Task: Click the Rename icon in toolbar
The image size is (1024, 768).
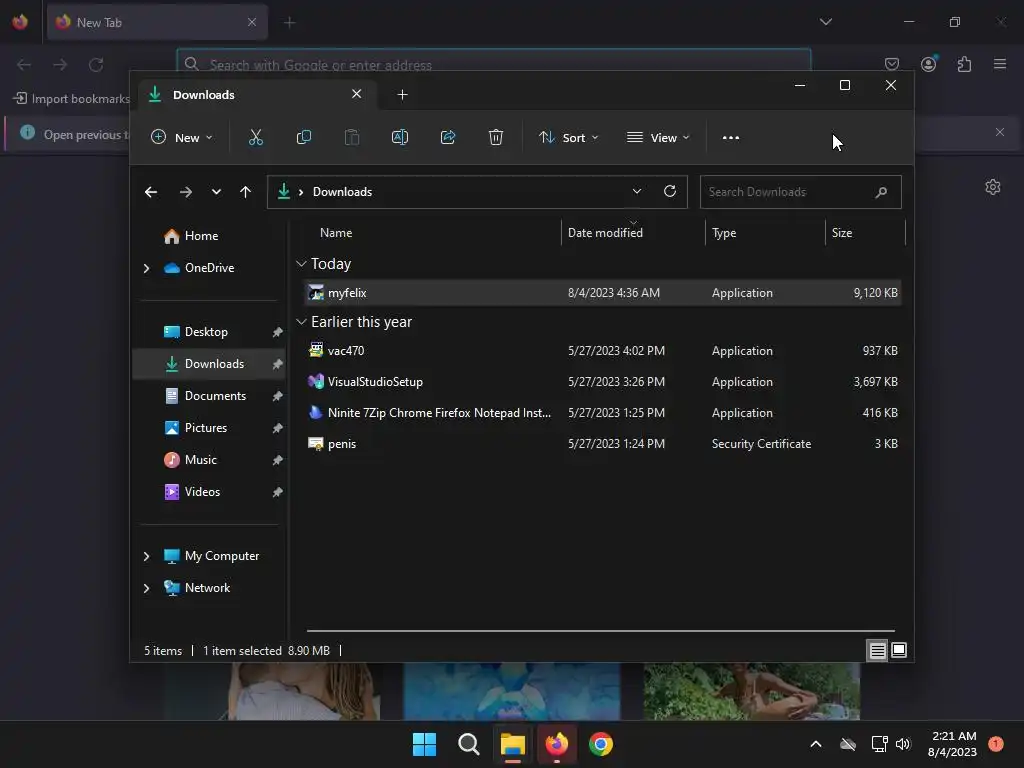Action: (400, 137)
